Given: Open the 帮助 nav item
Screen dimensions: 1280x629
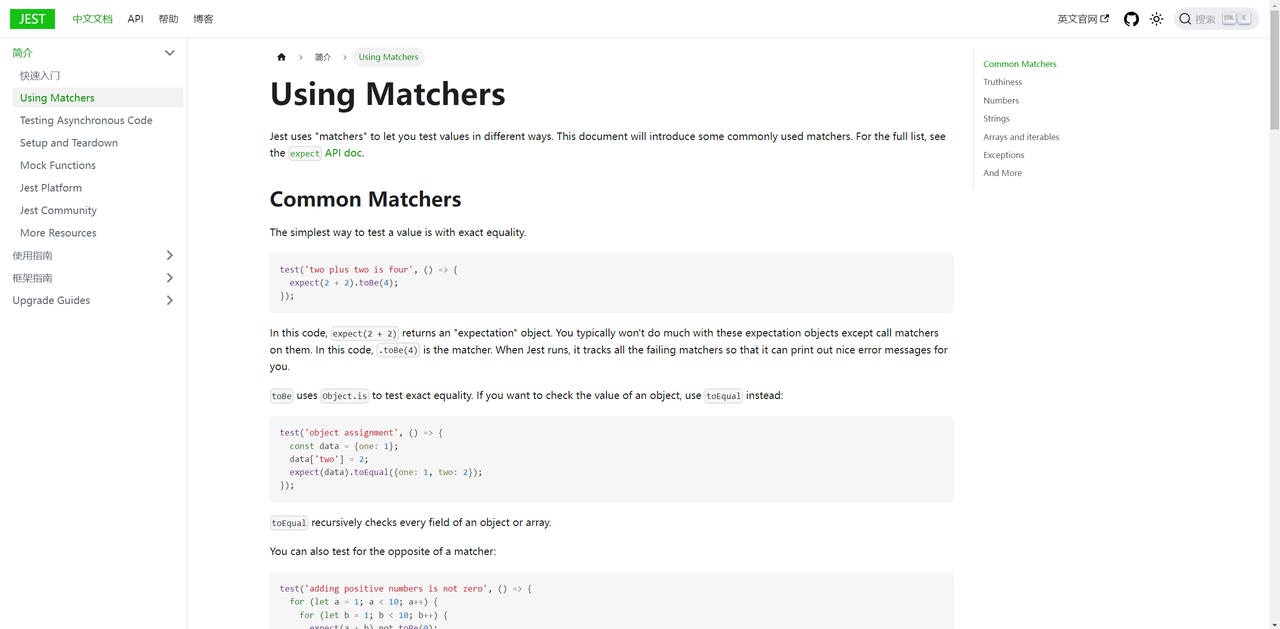Looking at the screenshot, I should click(x=168, y=19).
